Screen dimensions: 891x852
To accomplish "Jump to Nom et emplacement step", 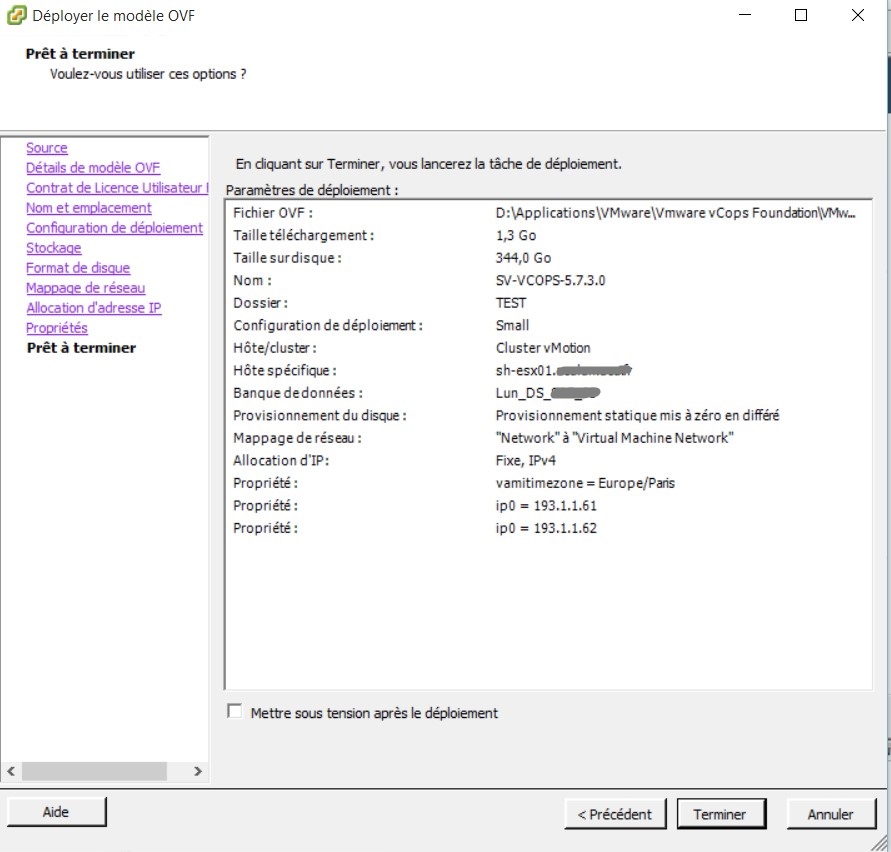I will tap(89, 207).
